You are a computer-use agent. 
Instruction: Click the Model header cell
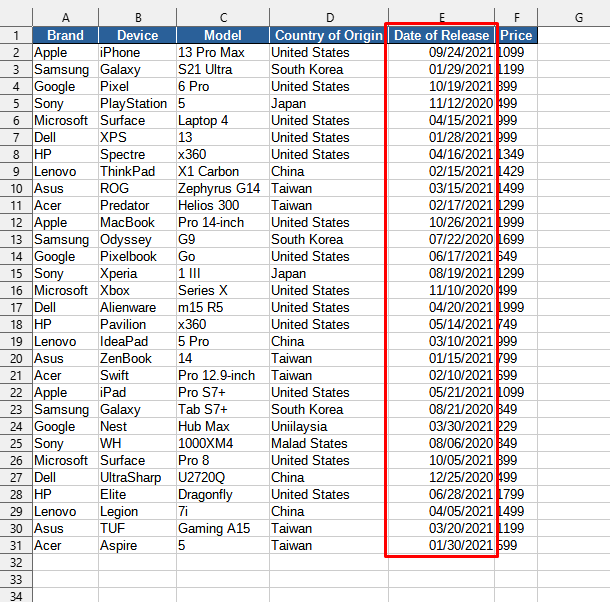point(223,35)
